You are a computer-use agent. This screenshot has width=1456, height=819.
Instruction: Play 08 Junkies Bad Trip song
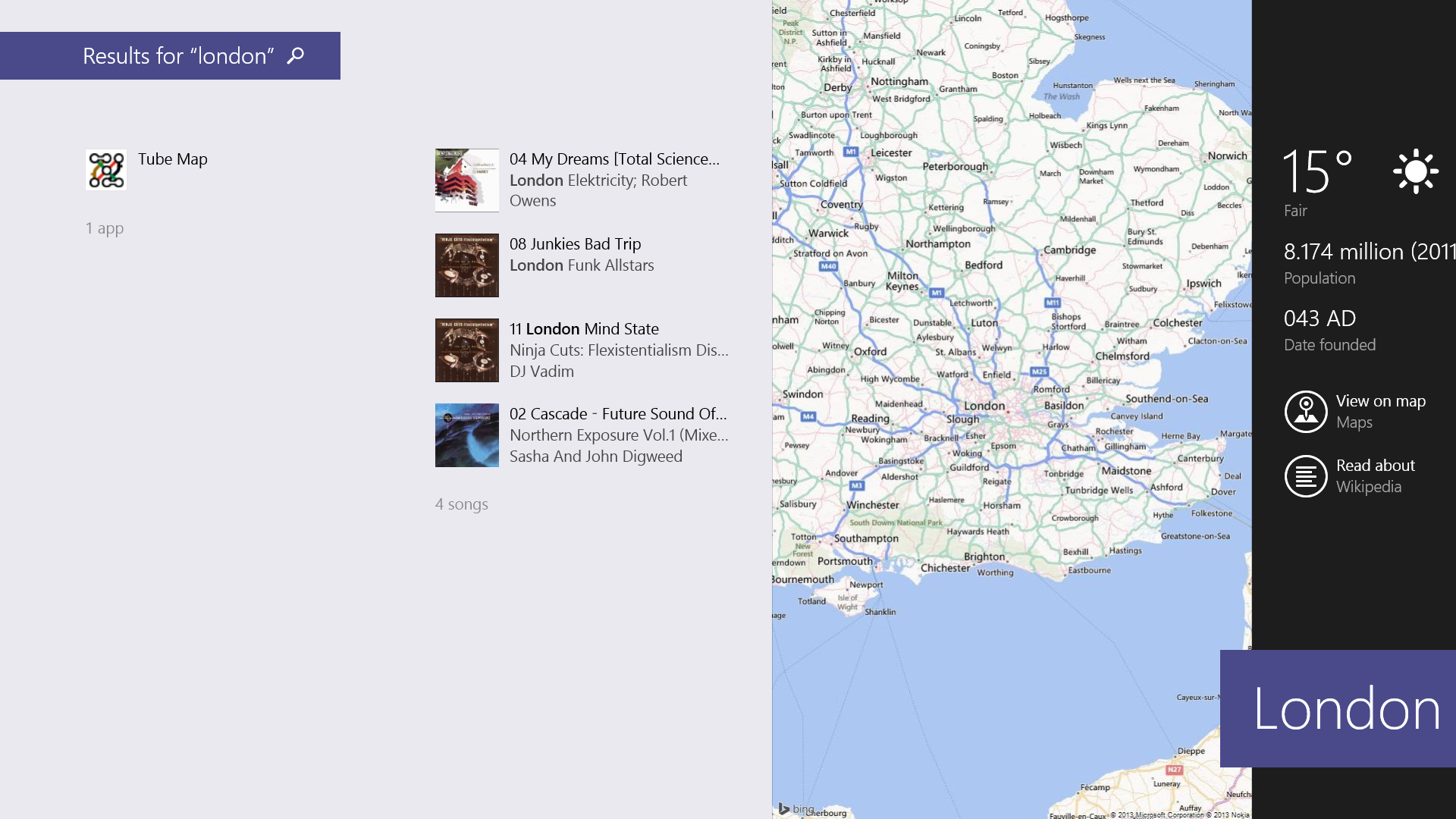pos(582,265)
